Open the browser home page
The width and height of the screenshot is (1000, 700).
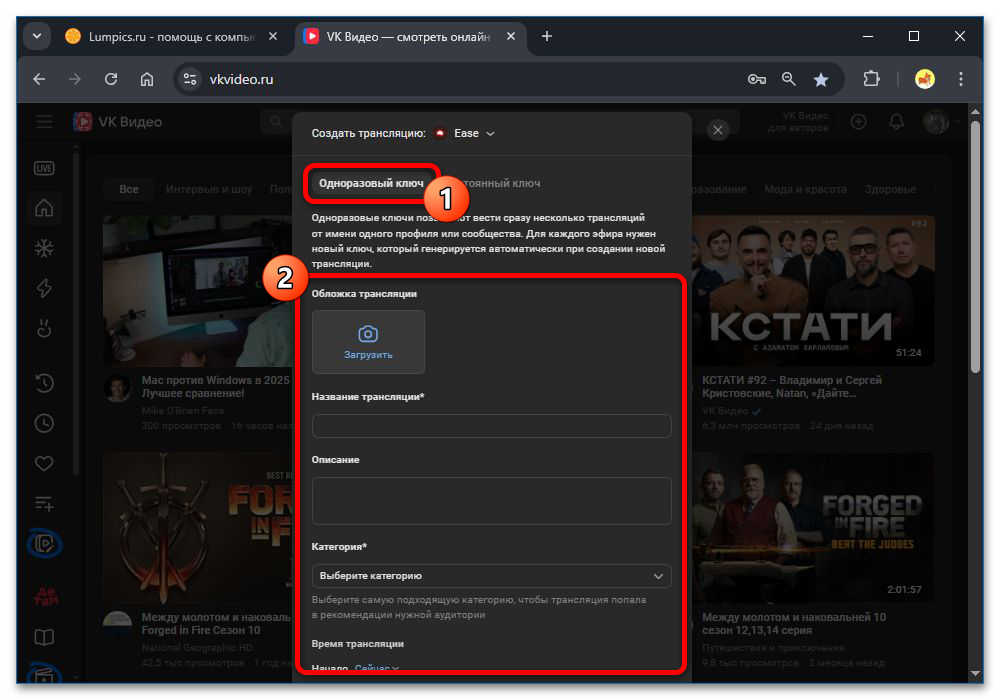(147, 79)
